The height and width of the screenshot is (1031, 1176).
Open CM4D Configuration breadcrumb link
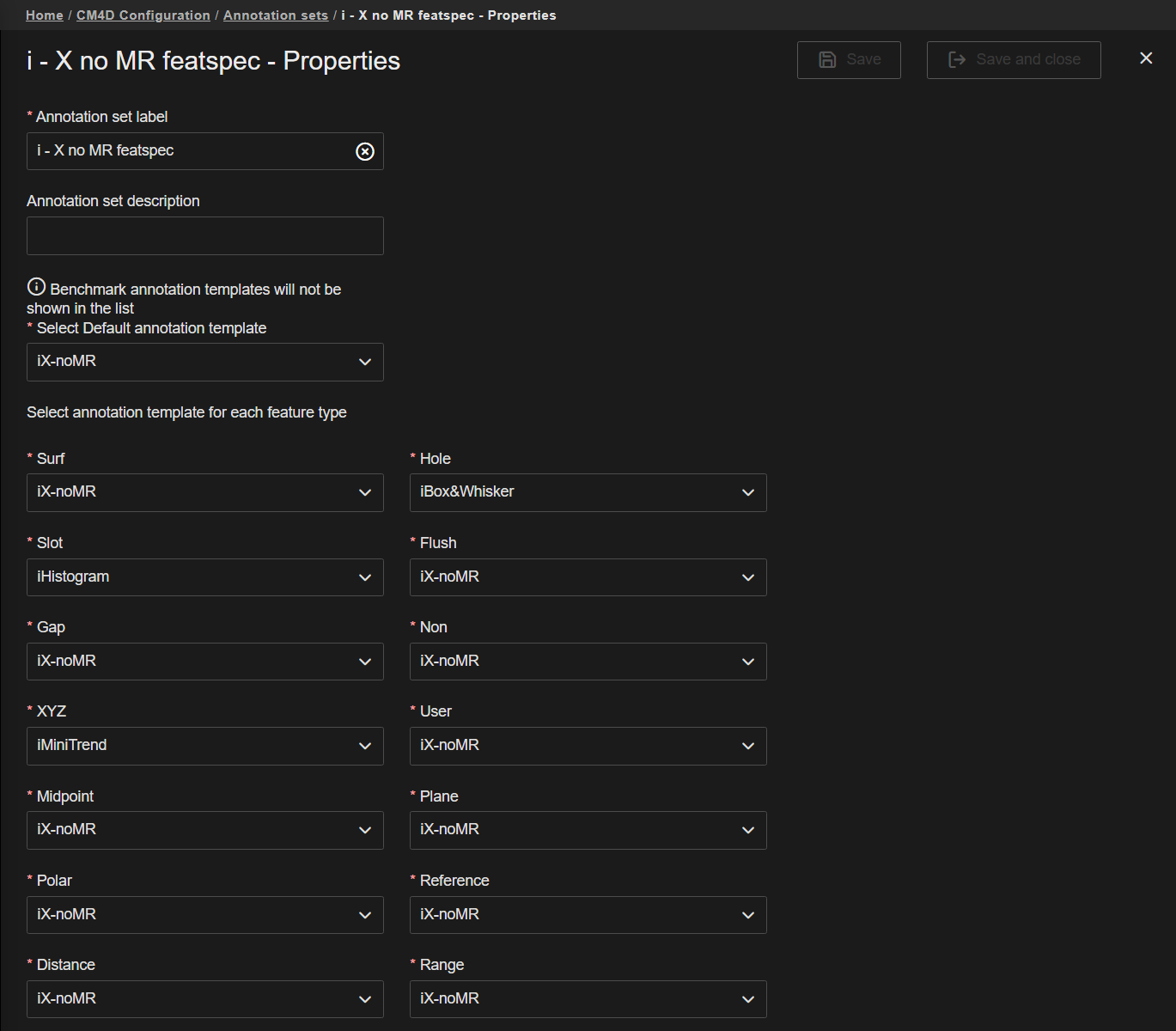click(143, 15)
